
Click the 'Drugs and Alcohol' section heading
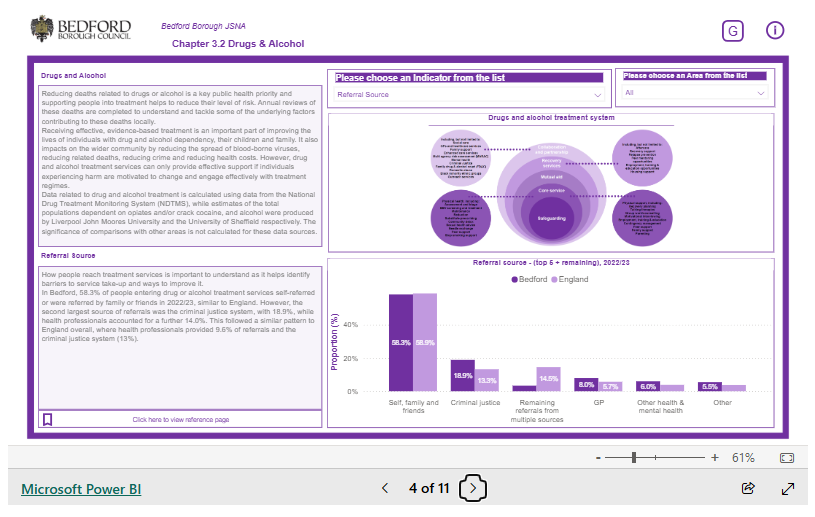point(73,75)
